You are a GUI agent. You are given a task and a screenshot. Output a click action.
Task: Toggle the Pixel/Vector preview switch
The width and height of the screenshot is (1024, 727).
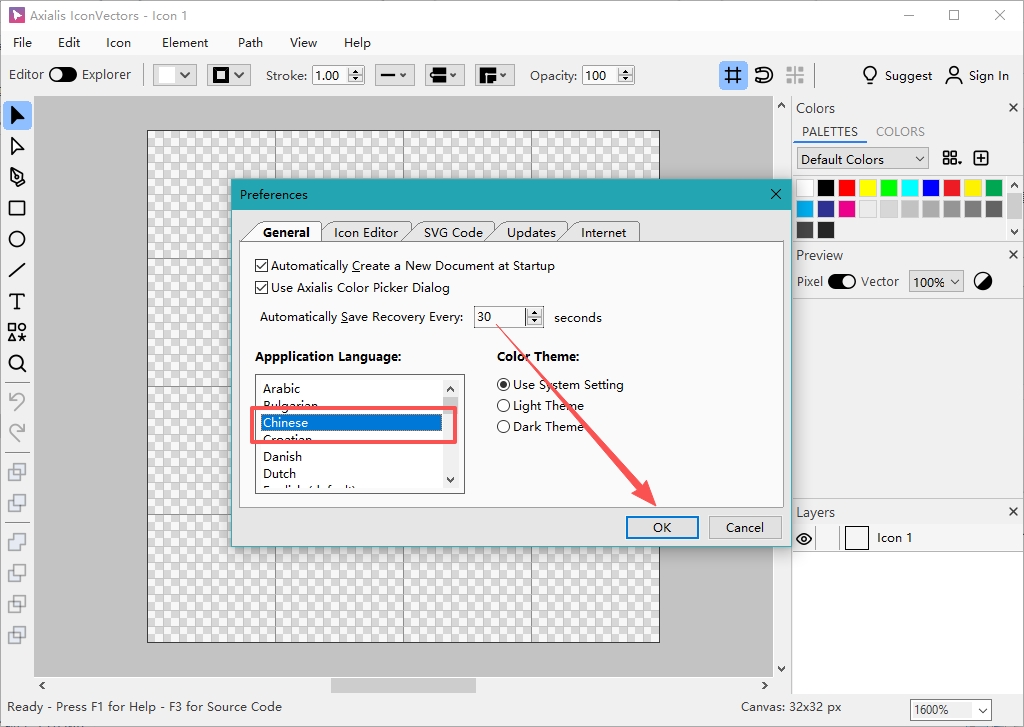tap(842, 282)
